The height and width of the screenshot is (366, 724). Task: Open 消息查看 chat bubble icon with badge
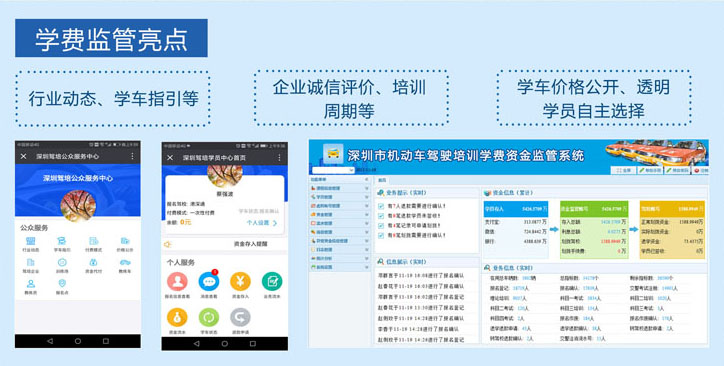[209, 281]
